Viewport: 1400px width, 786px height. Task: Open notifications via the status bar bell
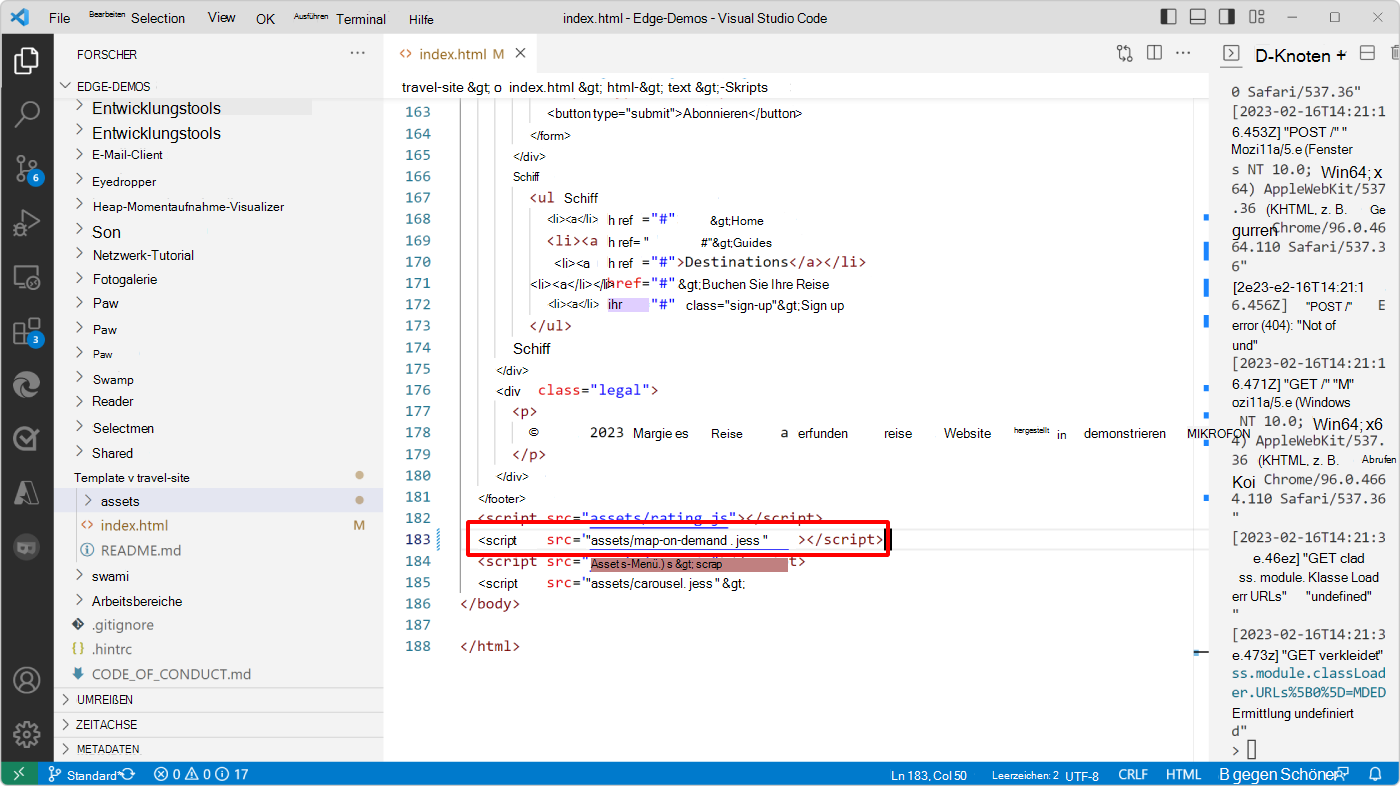pyautogui.click(x=1375, y=773)
